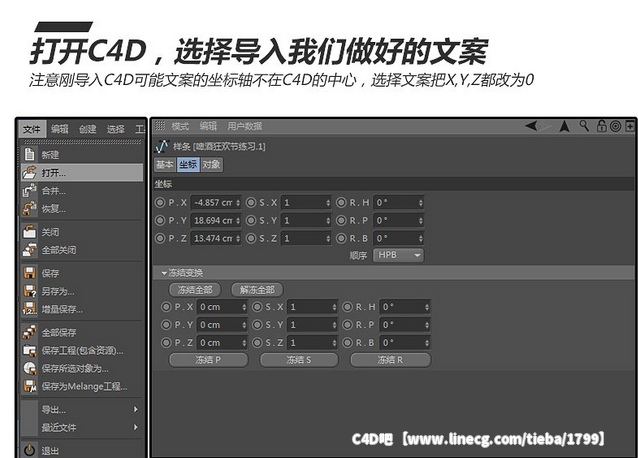Toggle the frozen R.P animation dot
The height and width of the screenshot is (458, 638).
(x=347, y=325)
